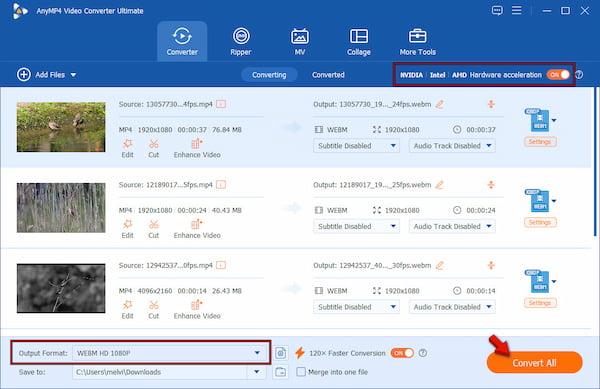Click the compress icon for 13057730 output
Screen dimensions: 600x389
[x=491, y=104]
